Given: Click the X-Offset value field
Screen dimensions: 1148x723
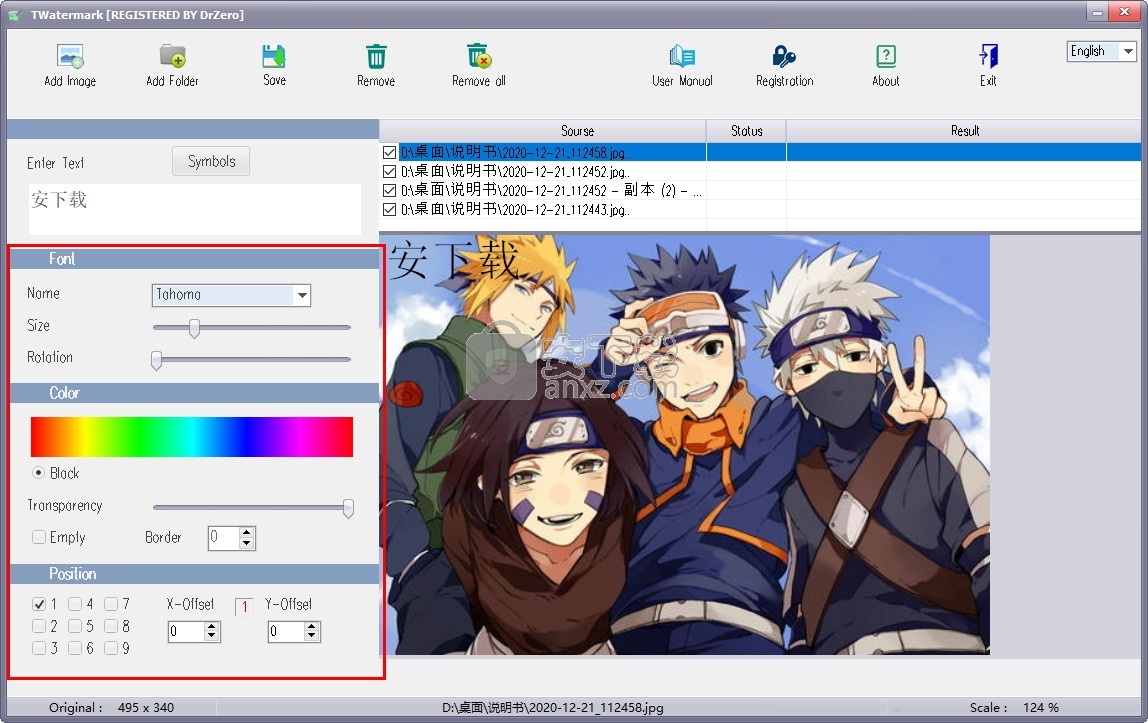Looking at the screenshot, I should [x=186, y=632].
